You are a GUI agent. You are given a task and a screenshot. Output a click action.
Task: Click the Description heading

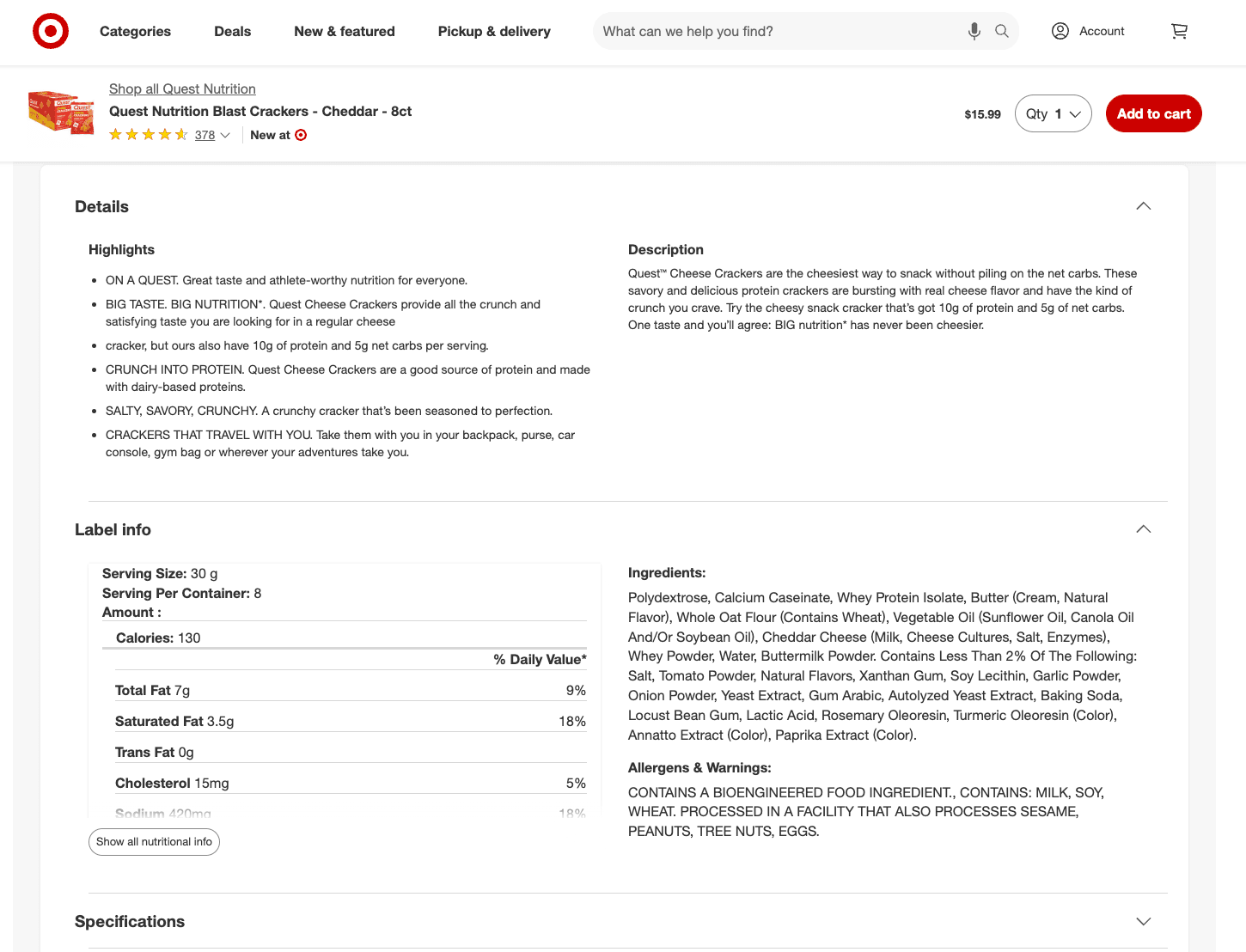(x=666, y=249)
